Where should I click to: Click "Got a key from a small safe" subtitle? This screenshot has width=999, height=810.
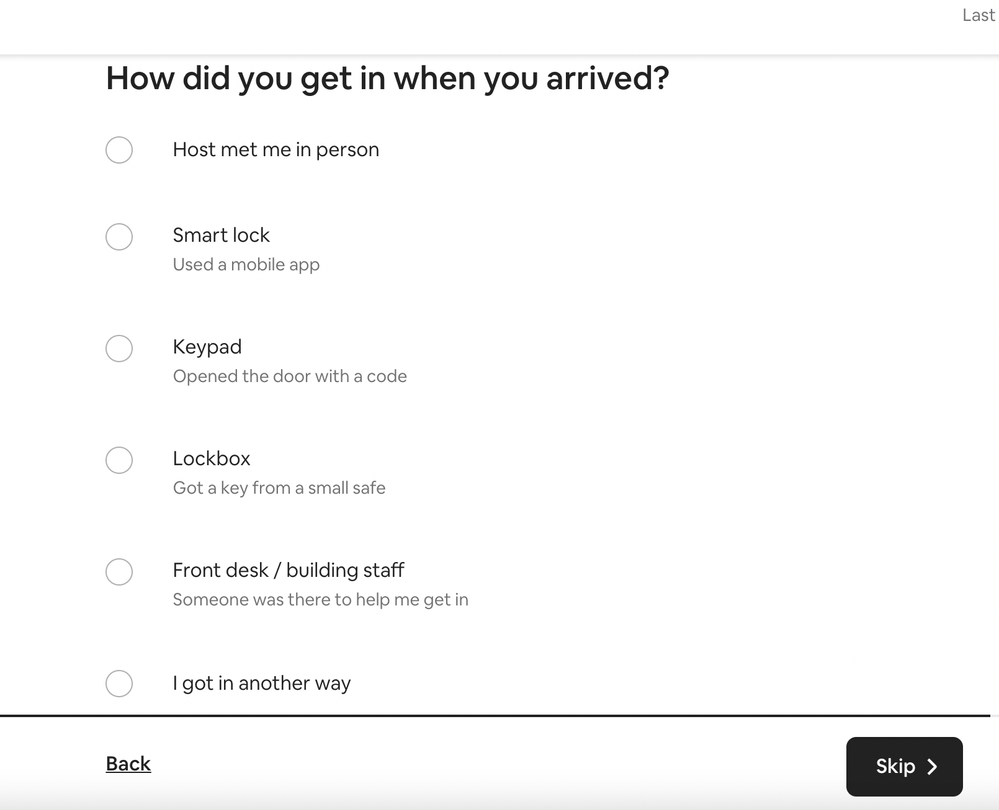click(x=279, y=488)
